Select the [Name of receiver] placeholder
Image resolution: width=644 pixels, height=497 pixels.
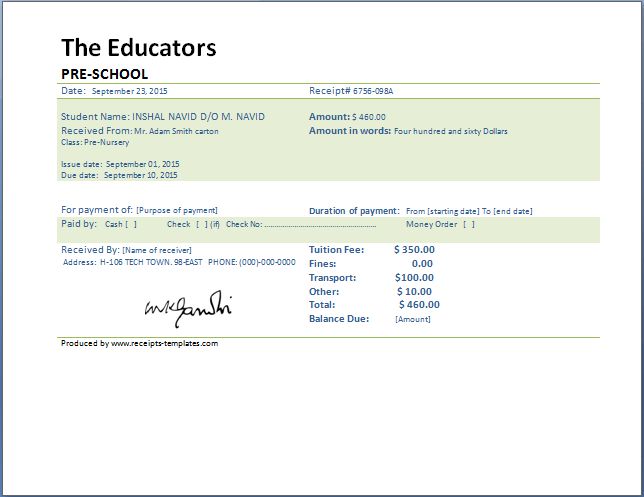tap(157, 250)
